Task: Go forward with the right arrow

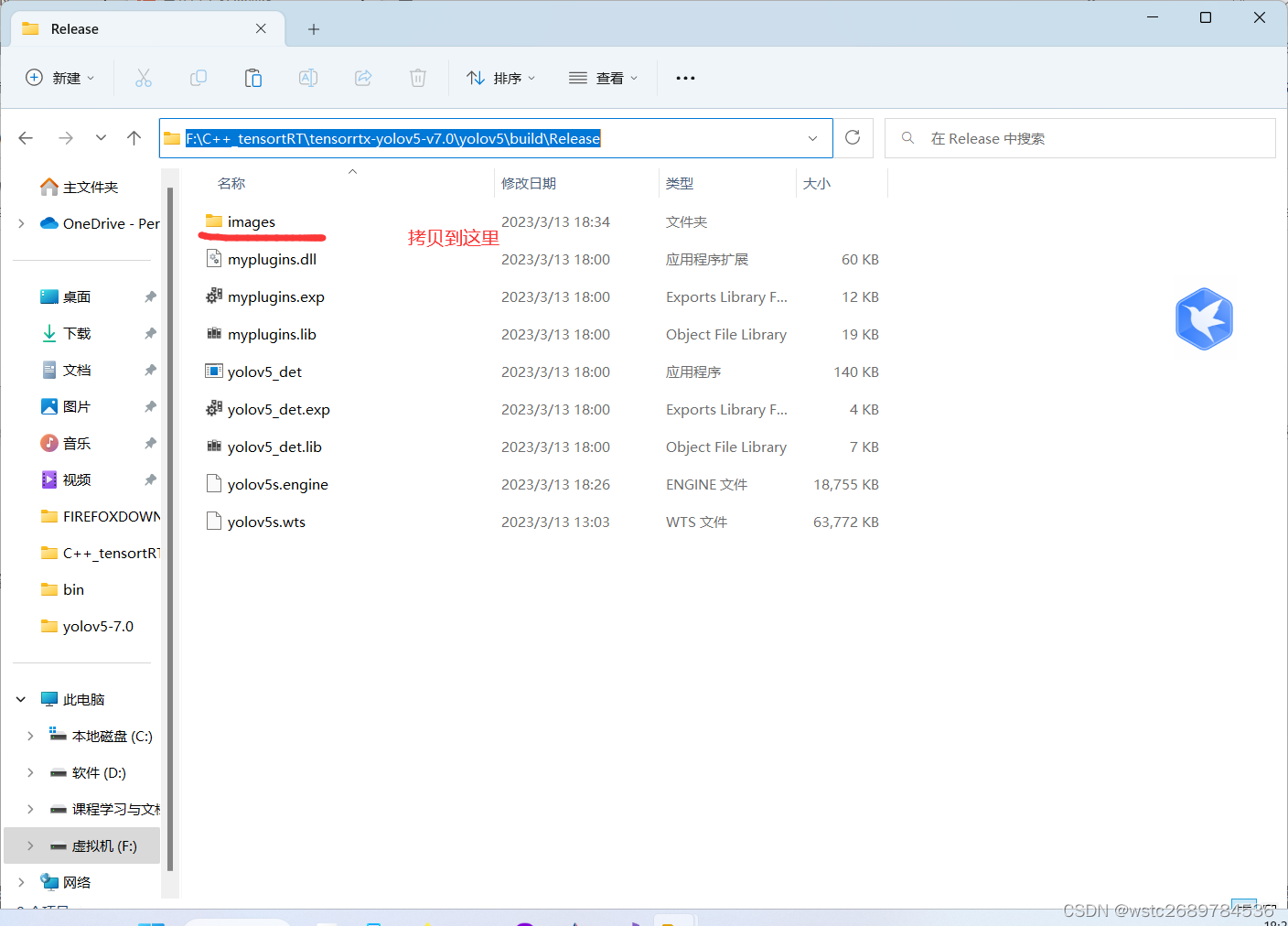Action: coord(65,138)
